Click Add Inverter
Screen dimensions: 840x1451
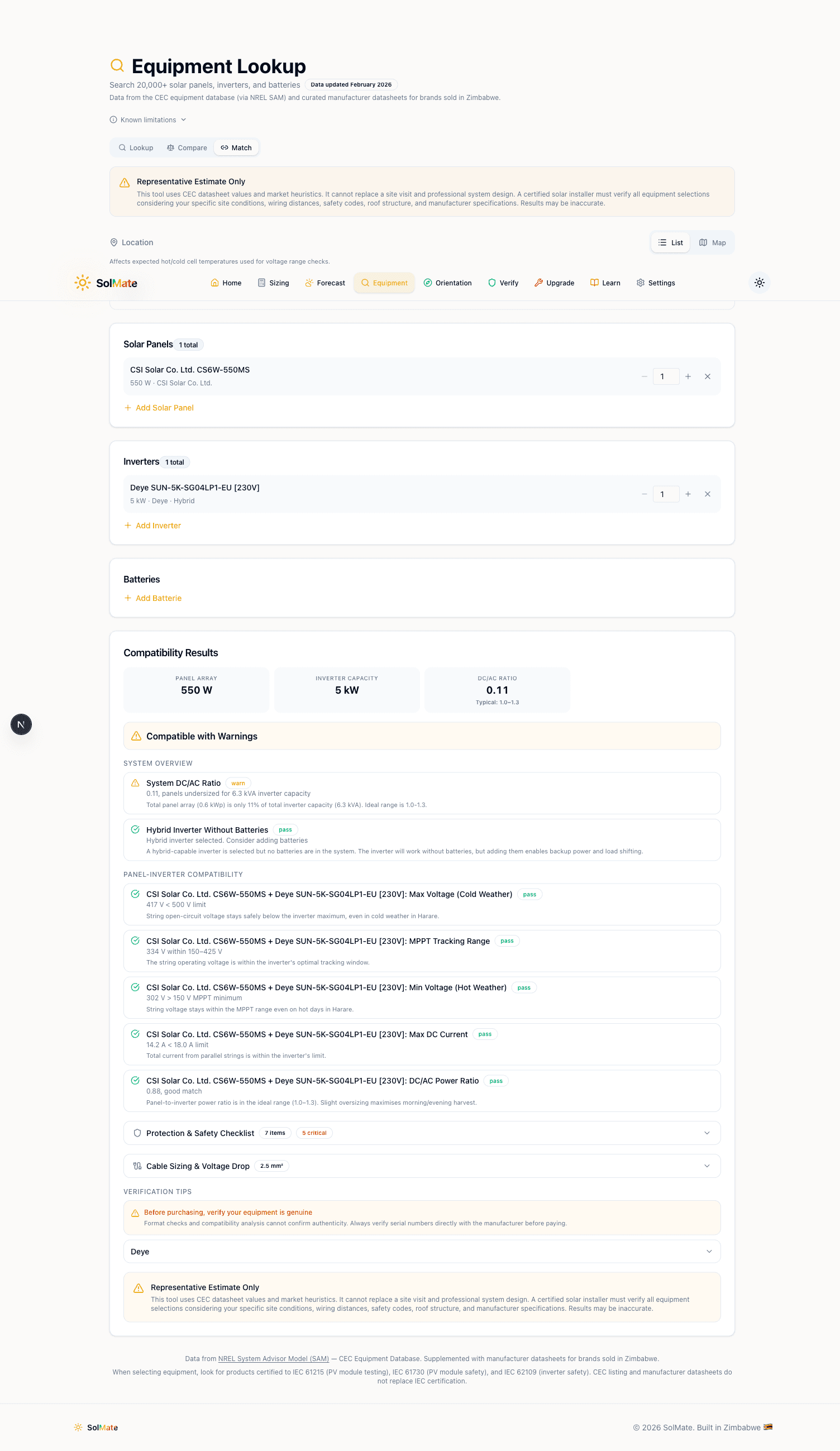point(152,526)
